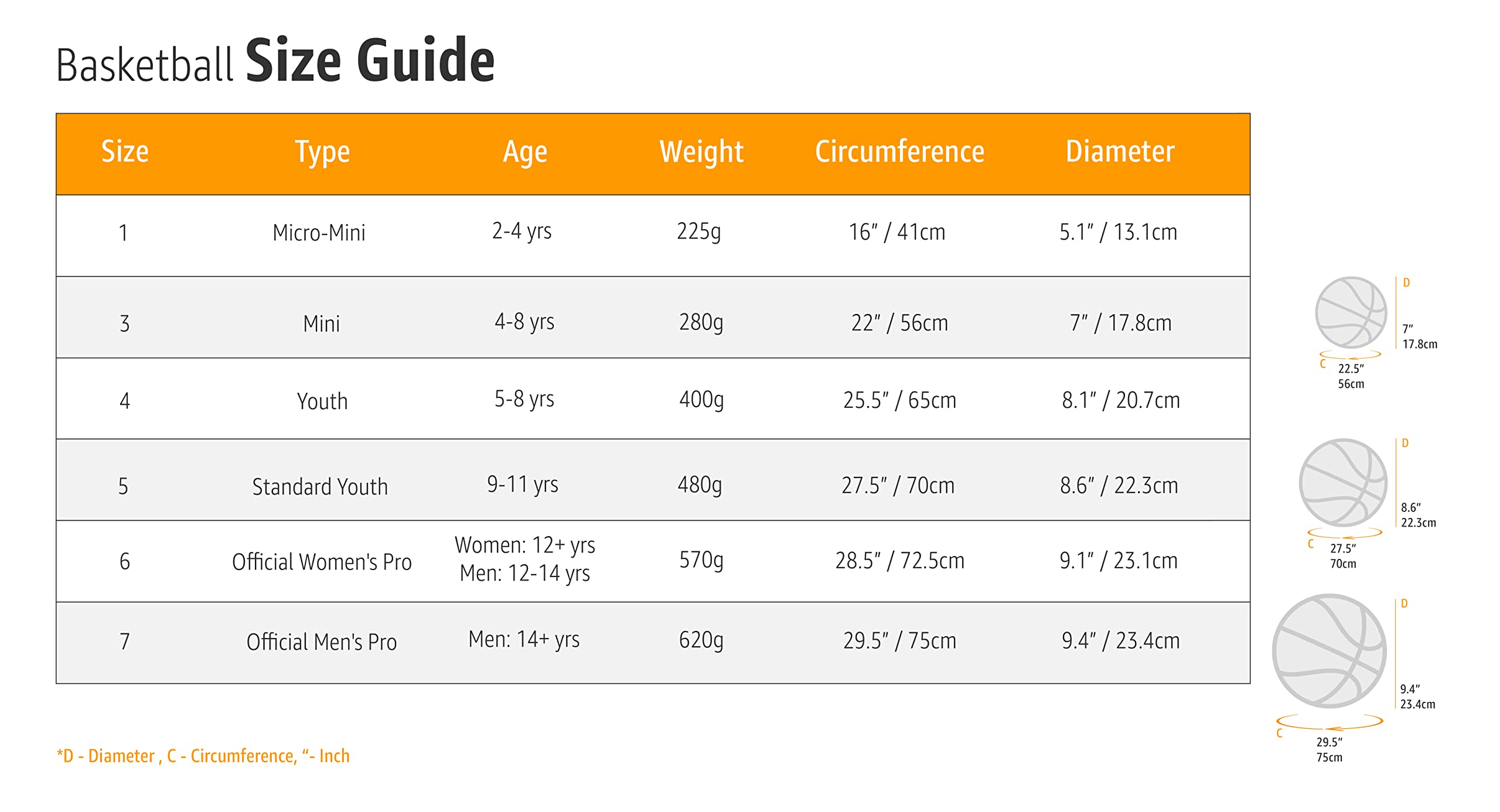
Task: Click the Weight column header
Action: click(701, 152)
